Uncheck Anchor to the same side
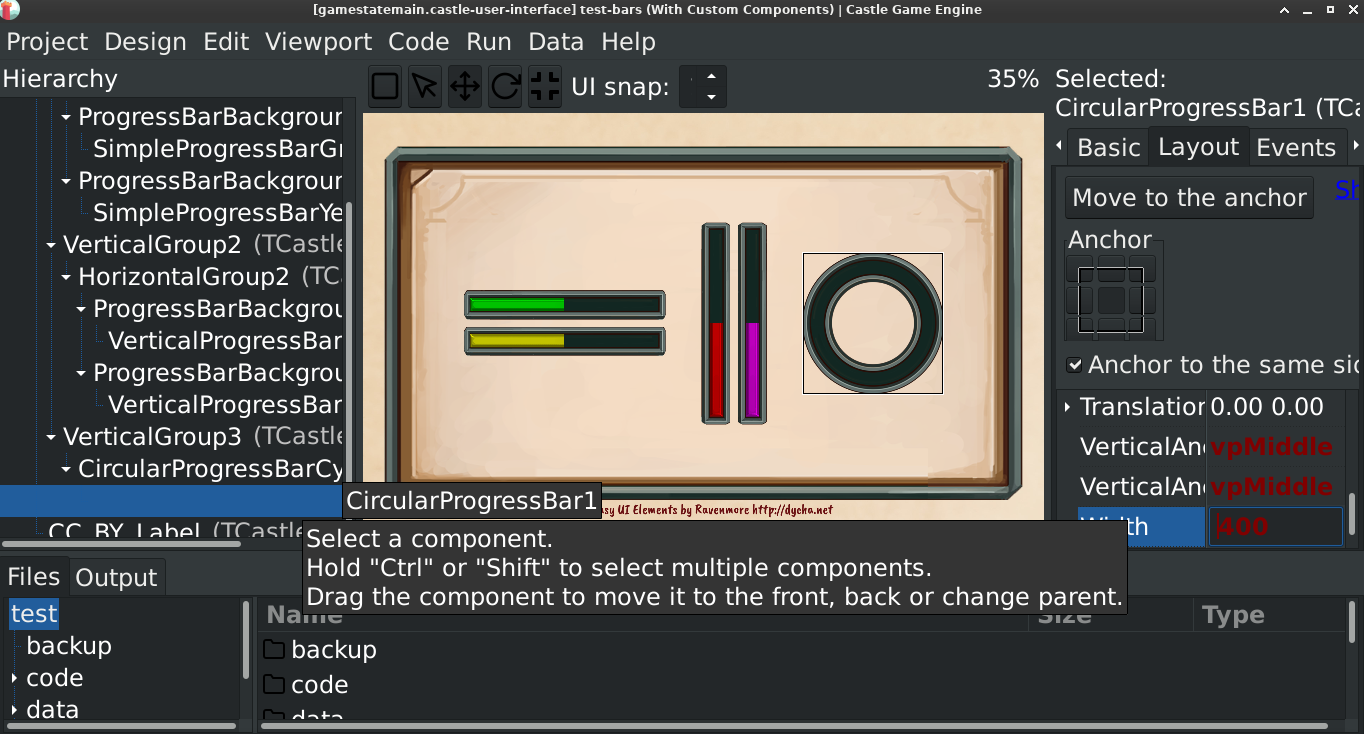Screen dimensions: 1364x734 pos(1074,365)
